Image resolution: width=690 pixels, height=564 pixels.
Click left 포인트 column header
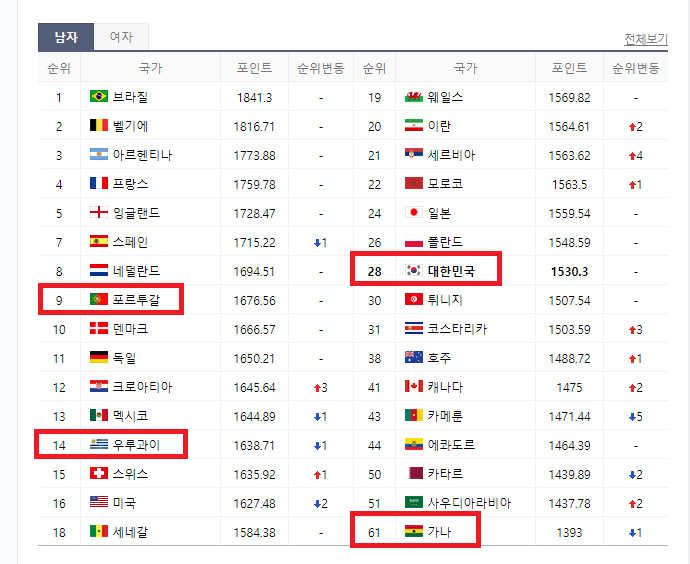254,68
